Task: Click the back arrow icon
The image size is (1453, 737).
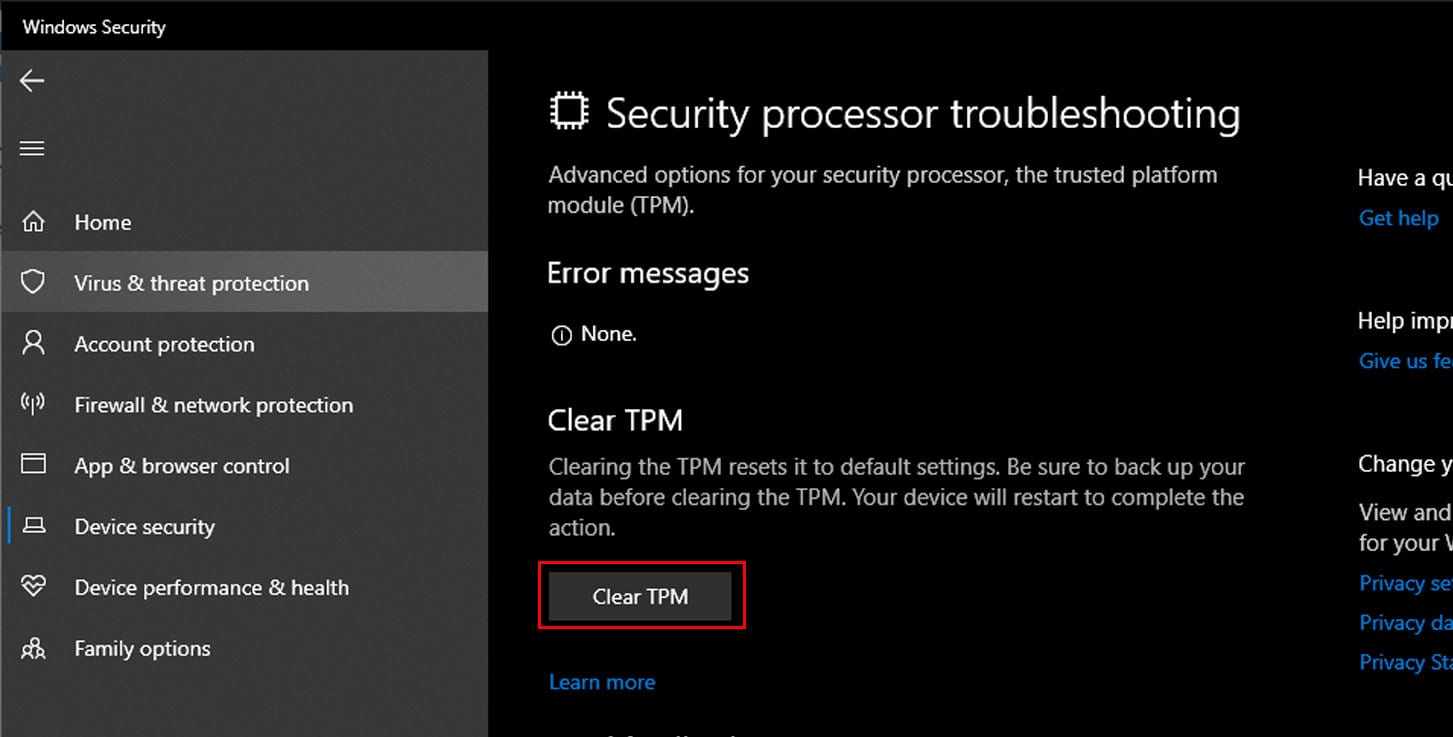Action: pyautogui.click(x=32, y=81)
